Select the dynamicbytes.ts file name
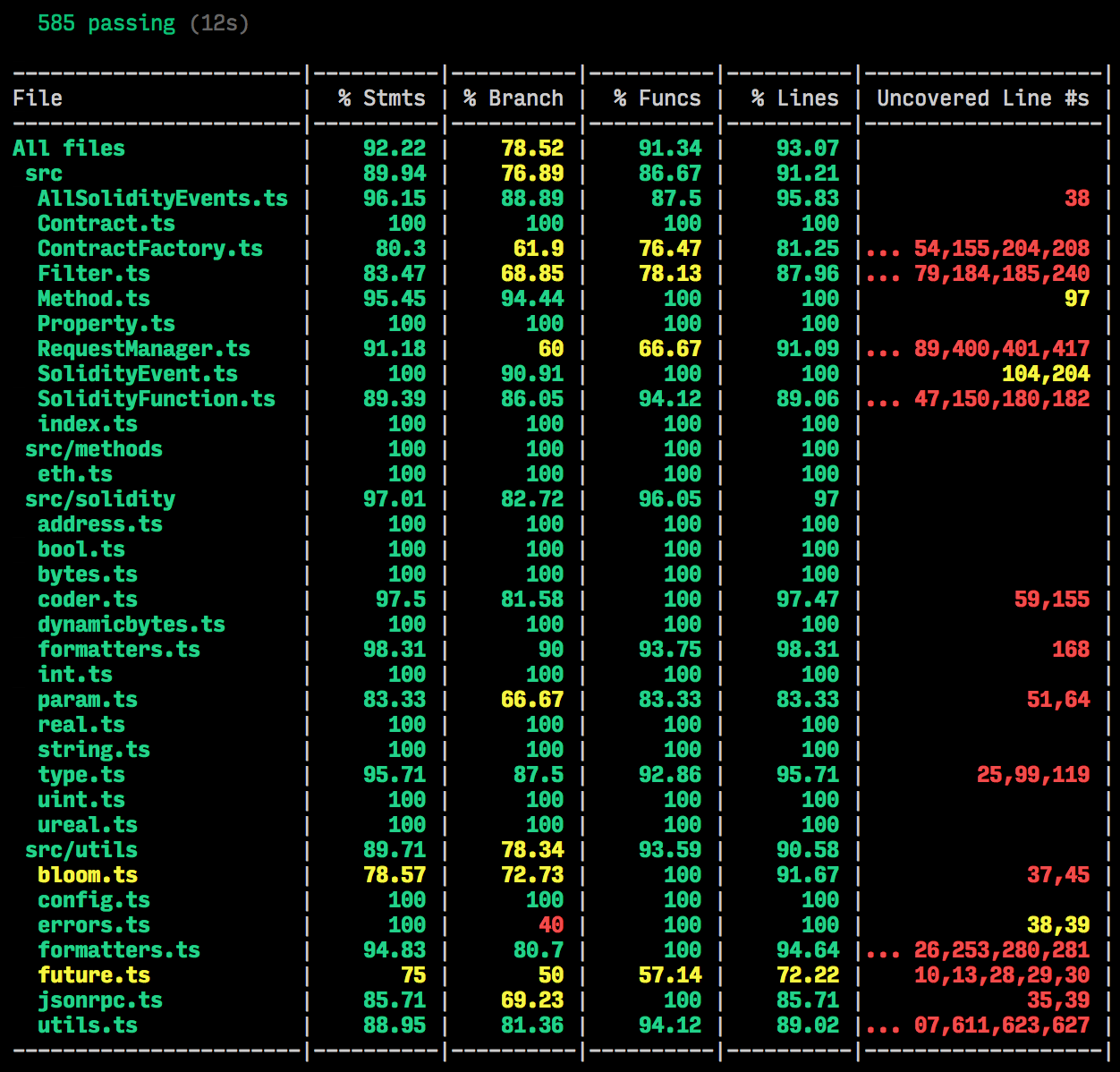1120x1072 pixels. [x=132, y=624]
